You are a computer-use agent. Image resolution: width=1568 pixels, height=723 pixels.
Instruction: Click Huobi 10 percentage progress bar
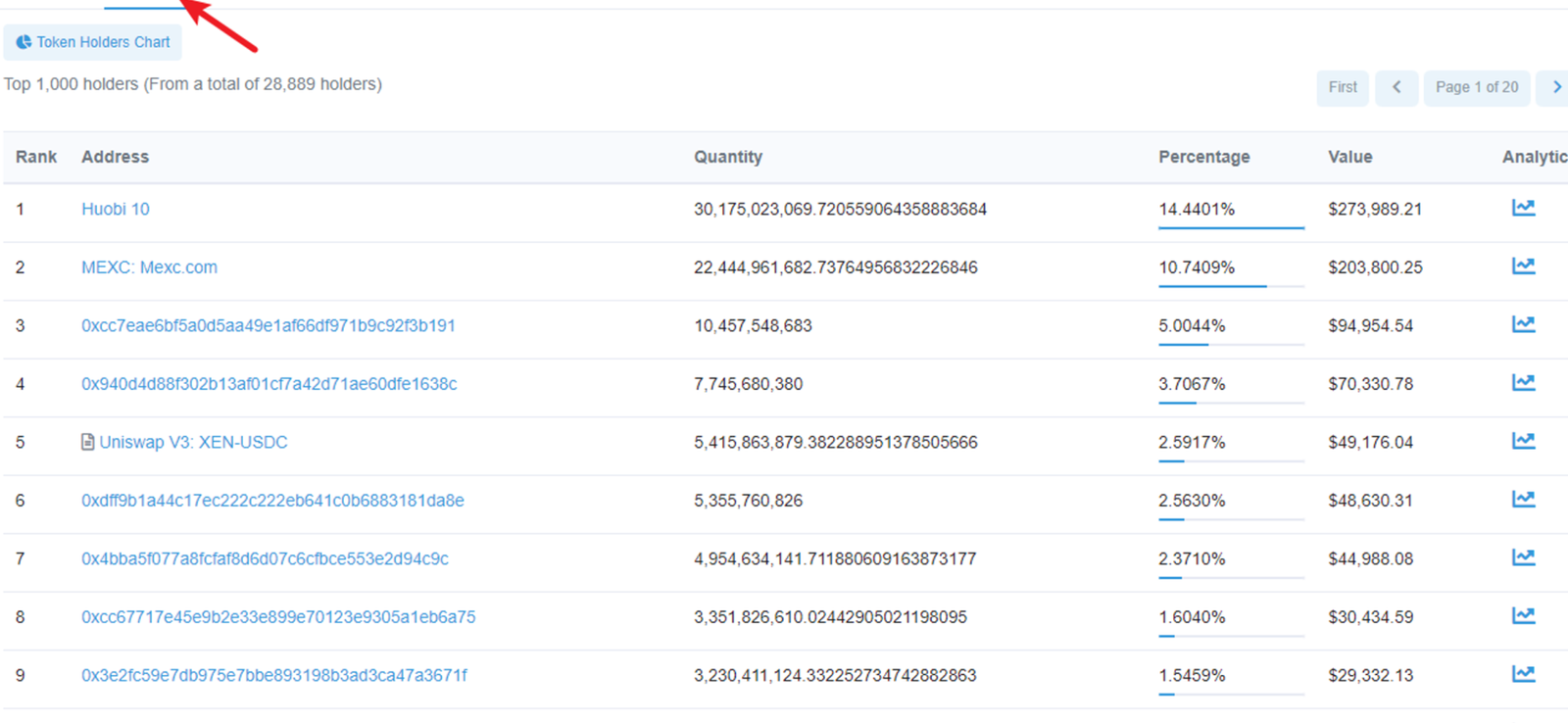pos(1231,228)
